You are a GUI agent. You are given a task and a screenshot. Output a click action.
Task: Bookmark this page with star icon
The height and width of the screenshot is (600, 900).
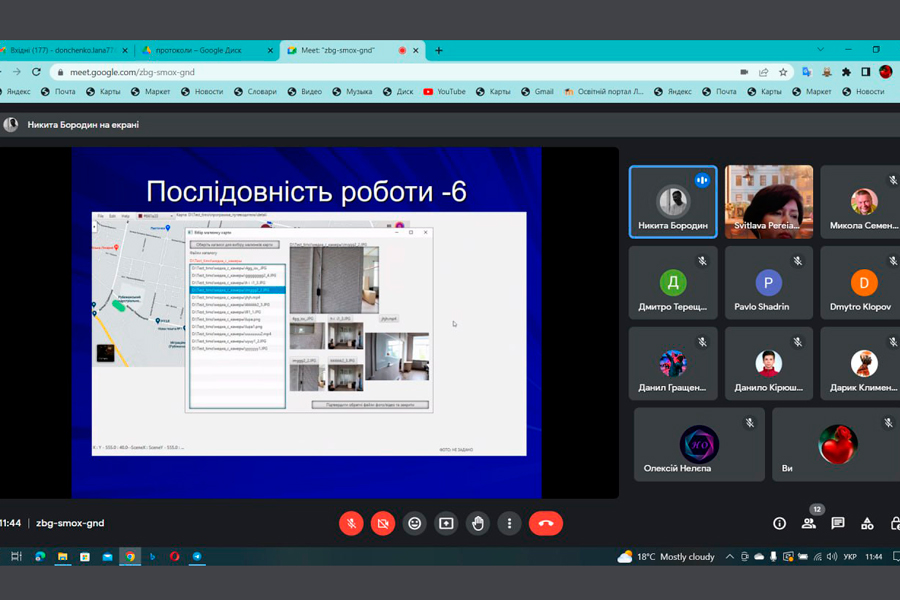[783, 72]
